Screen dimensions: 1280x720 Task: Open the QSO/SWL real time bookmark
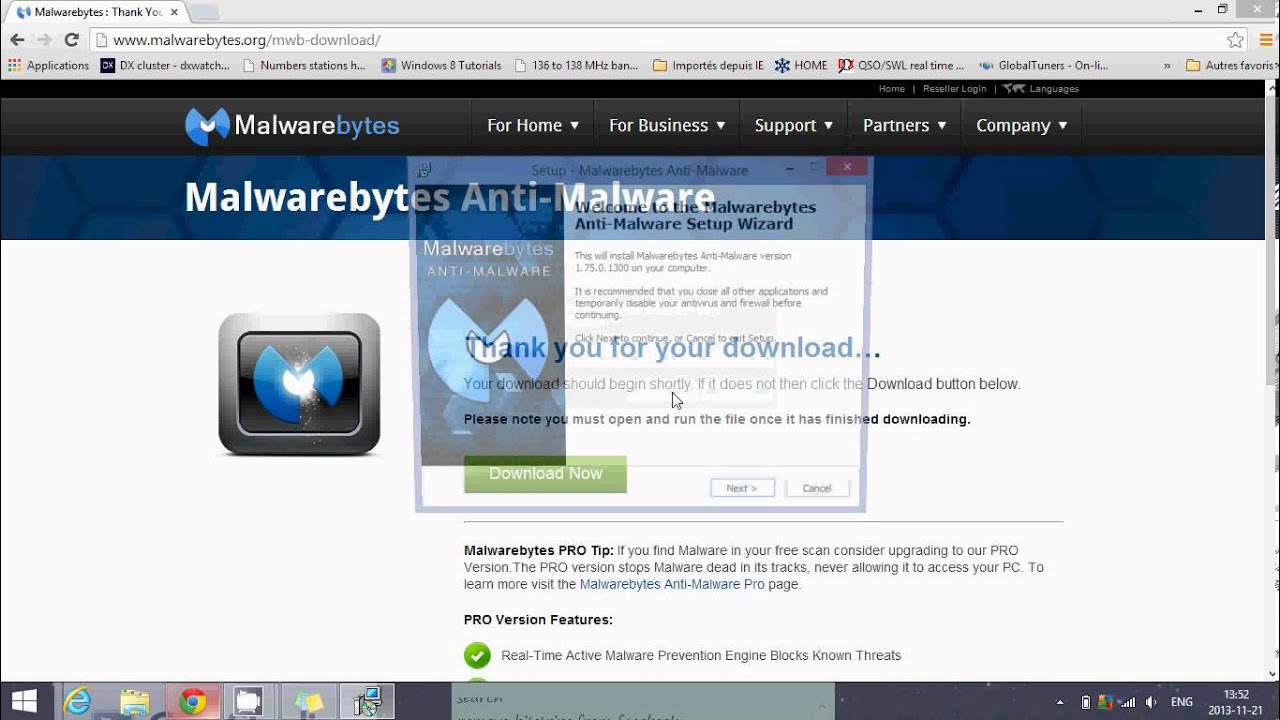tap(902, 65)
